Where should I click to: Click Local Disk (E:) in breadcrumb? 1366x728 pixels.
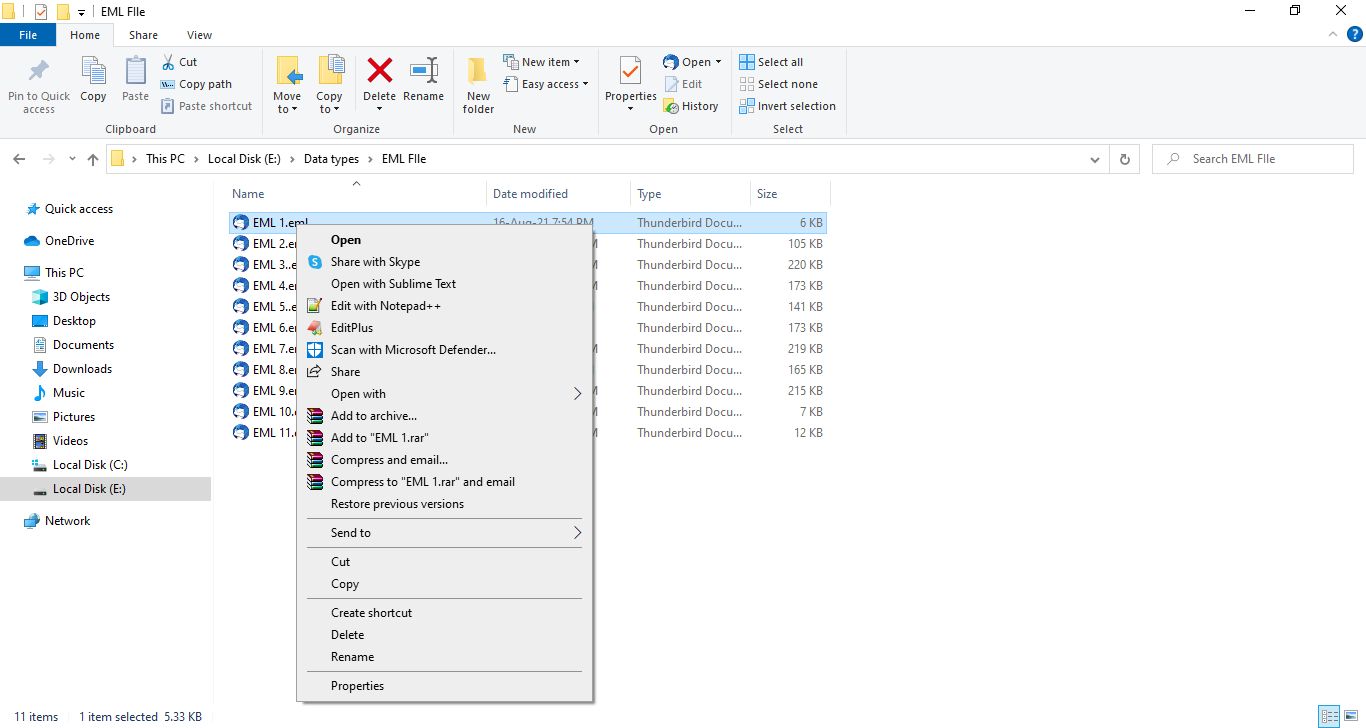click(x=244, y=159)
